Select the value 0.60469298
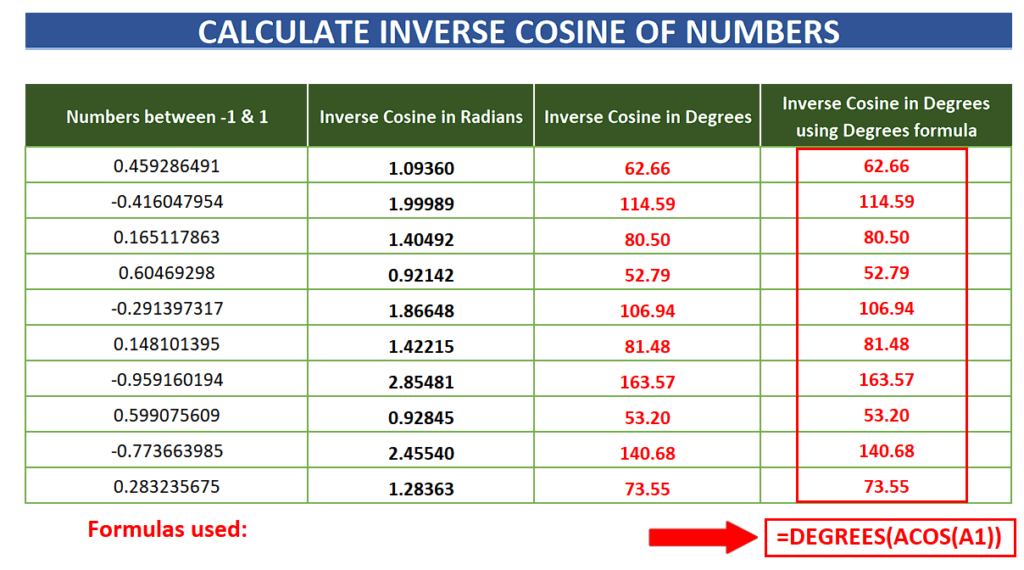 [167, 273]
